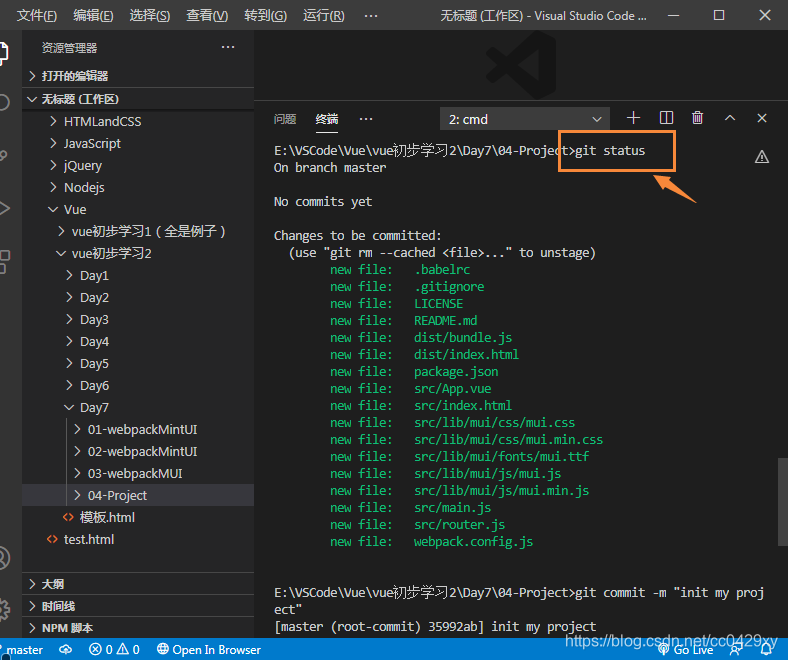Expand the JavaScript folder
788x660 pixels.
(x=138, y=143)
